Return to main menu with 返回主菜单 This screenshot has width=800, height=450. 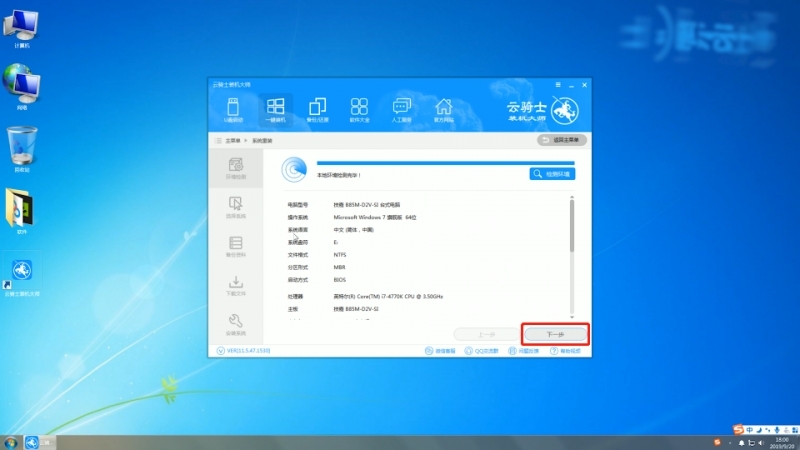pos(562,140)
